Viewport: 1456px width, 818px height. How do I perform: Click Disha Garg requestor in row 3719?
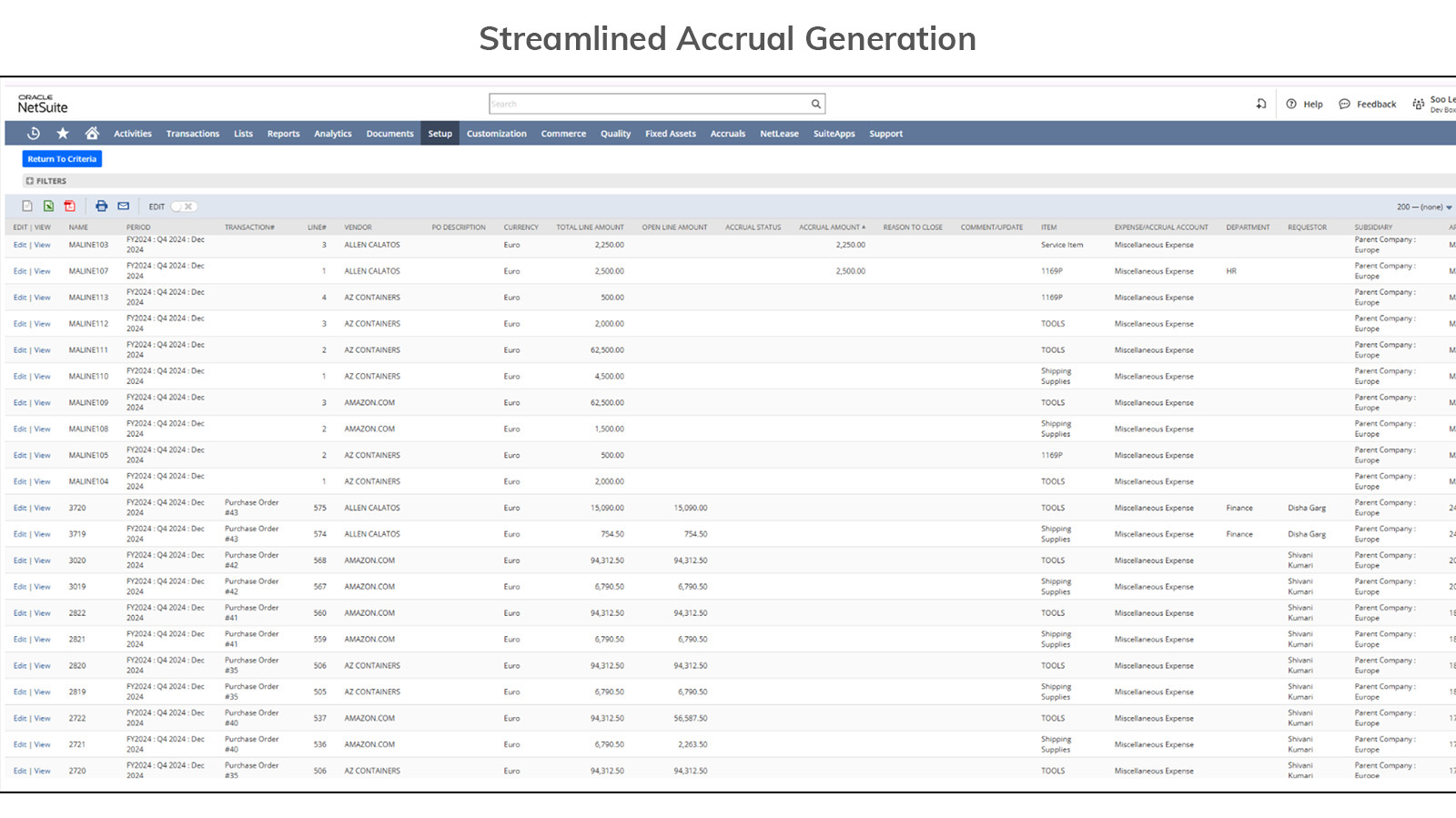(1307, 534)
